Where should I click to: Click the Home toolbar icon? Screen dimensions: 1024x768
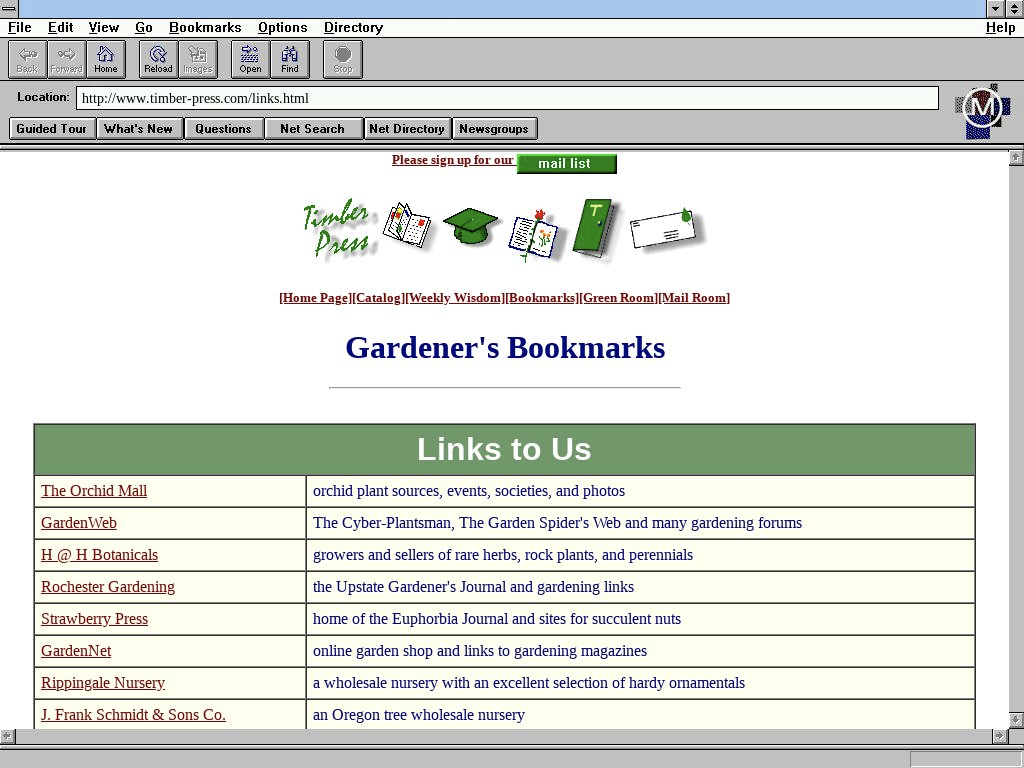click(x=106, y=59)
